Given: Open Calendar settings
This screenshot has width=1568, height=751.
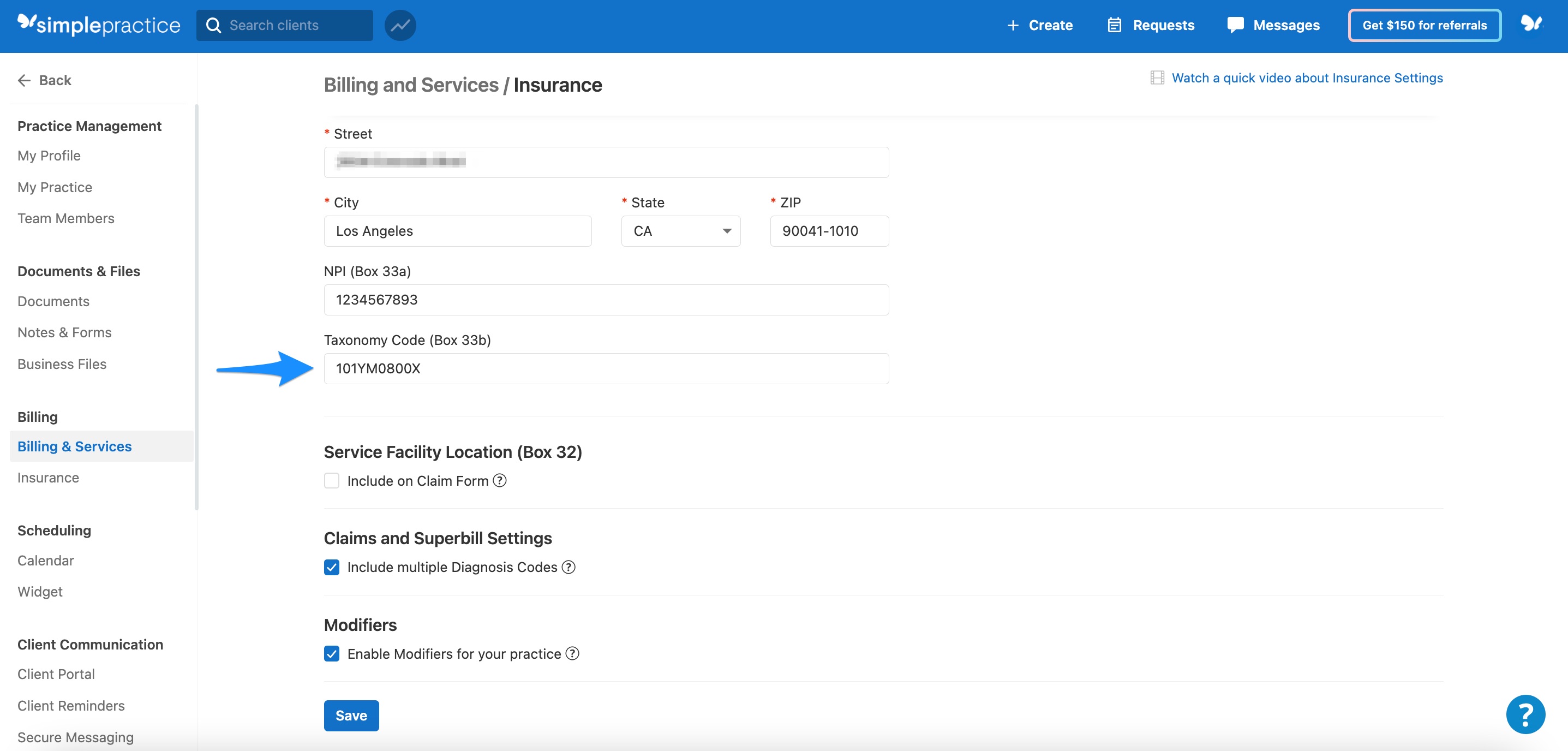Looking at the screenshot, I should (x=46, y=561).
